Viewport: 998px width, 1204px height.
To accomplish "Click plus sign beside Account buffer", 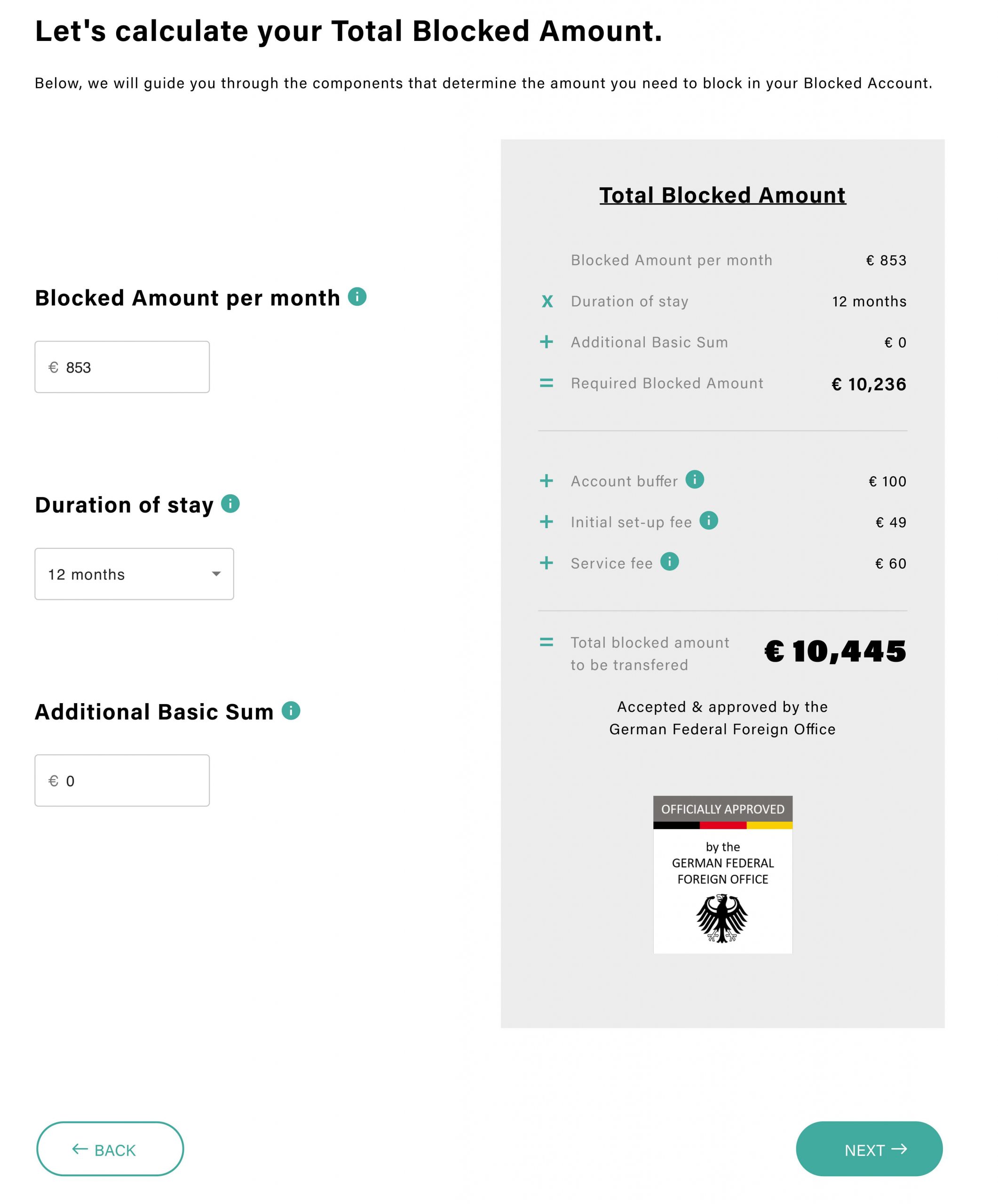I will click(x=547, y=481).
